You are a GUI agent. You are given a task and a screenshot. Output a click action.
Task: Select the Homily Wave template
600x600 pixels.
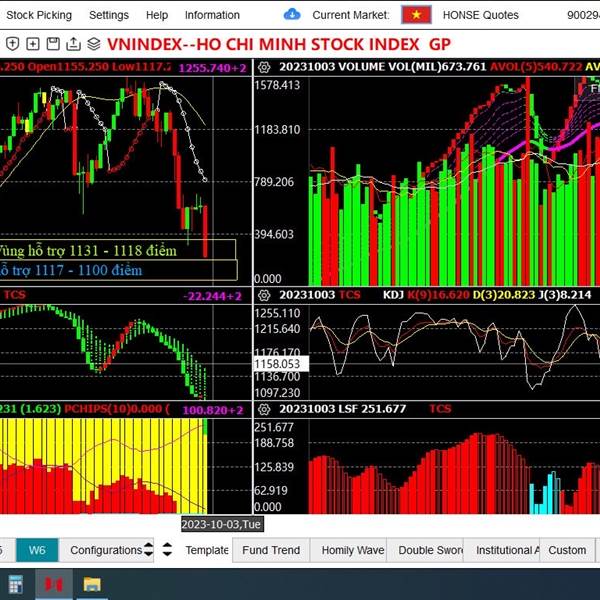pyautogui.click(x=348, y=550)
